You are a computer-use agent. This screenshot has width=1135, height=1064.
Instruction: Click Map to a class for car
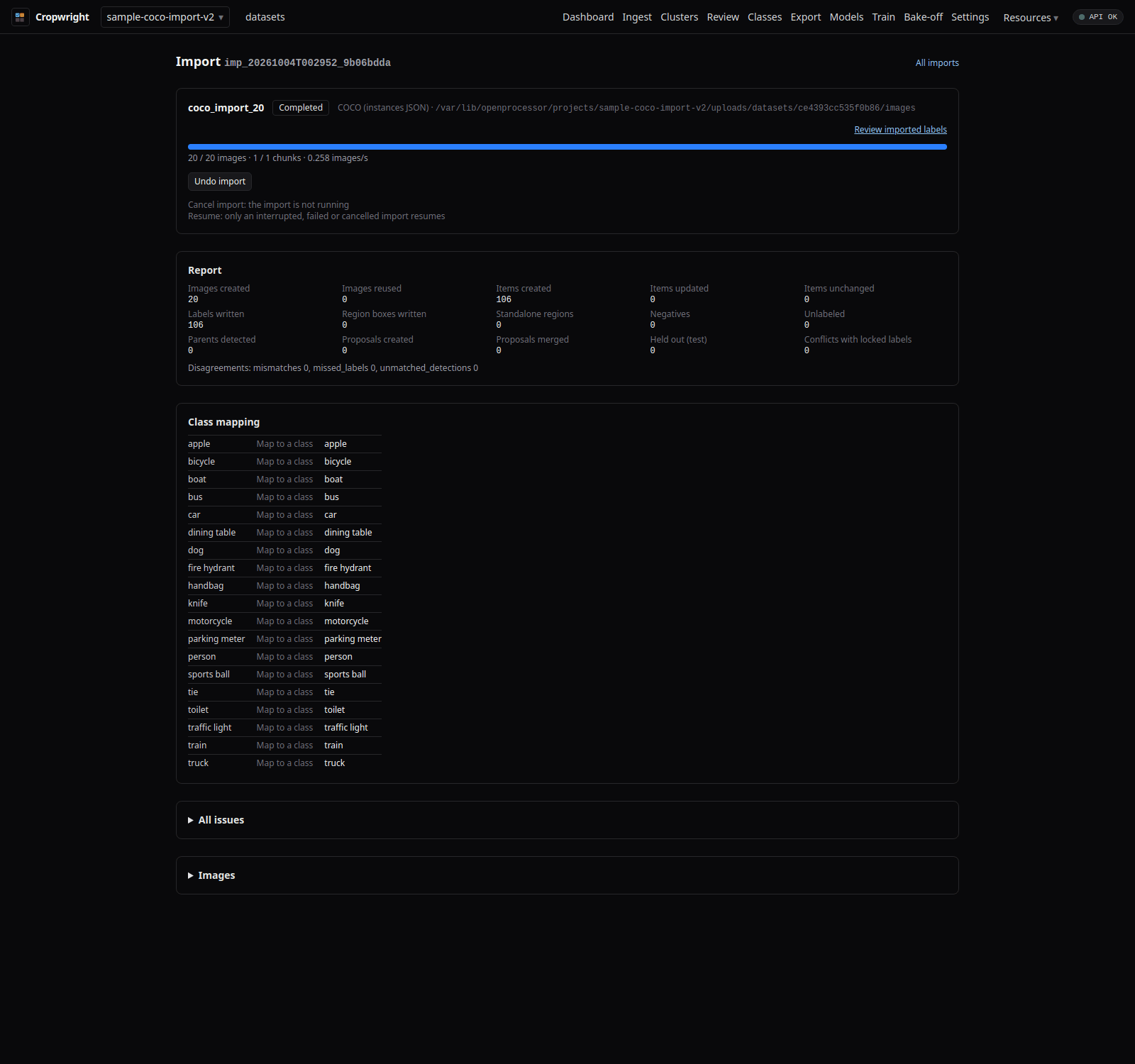(284, 515)
